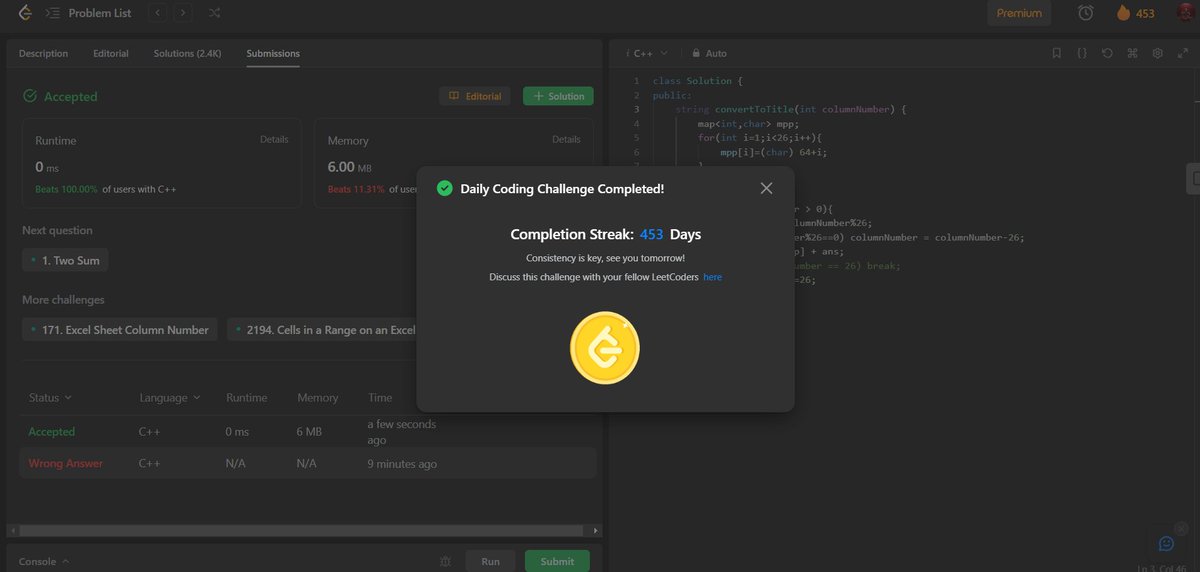Submit the solution
This screenshot has width=1200, height=572.
[x=557, y=561]
